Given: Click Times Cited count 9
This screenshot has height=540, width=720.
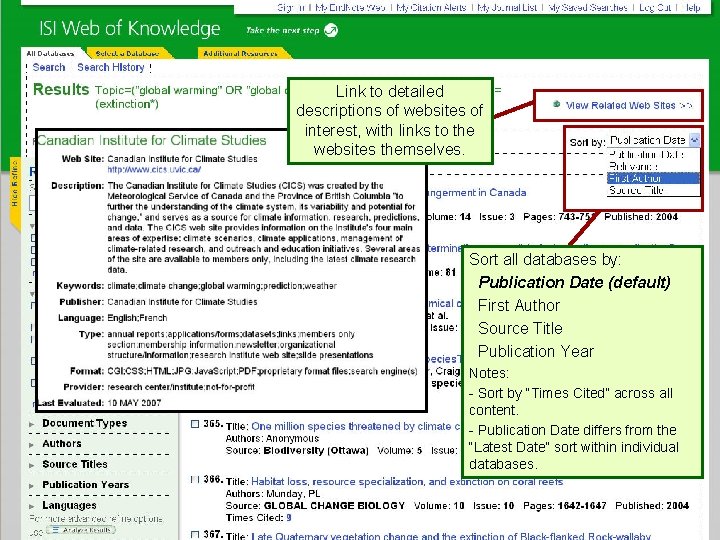Looking at the screenshot, I should coord(289,518).
